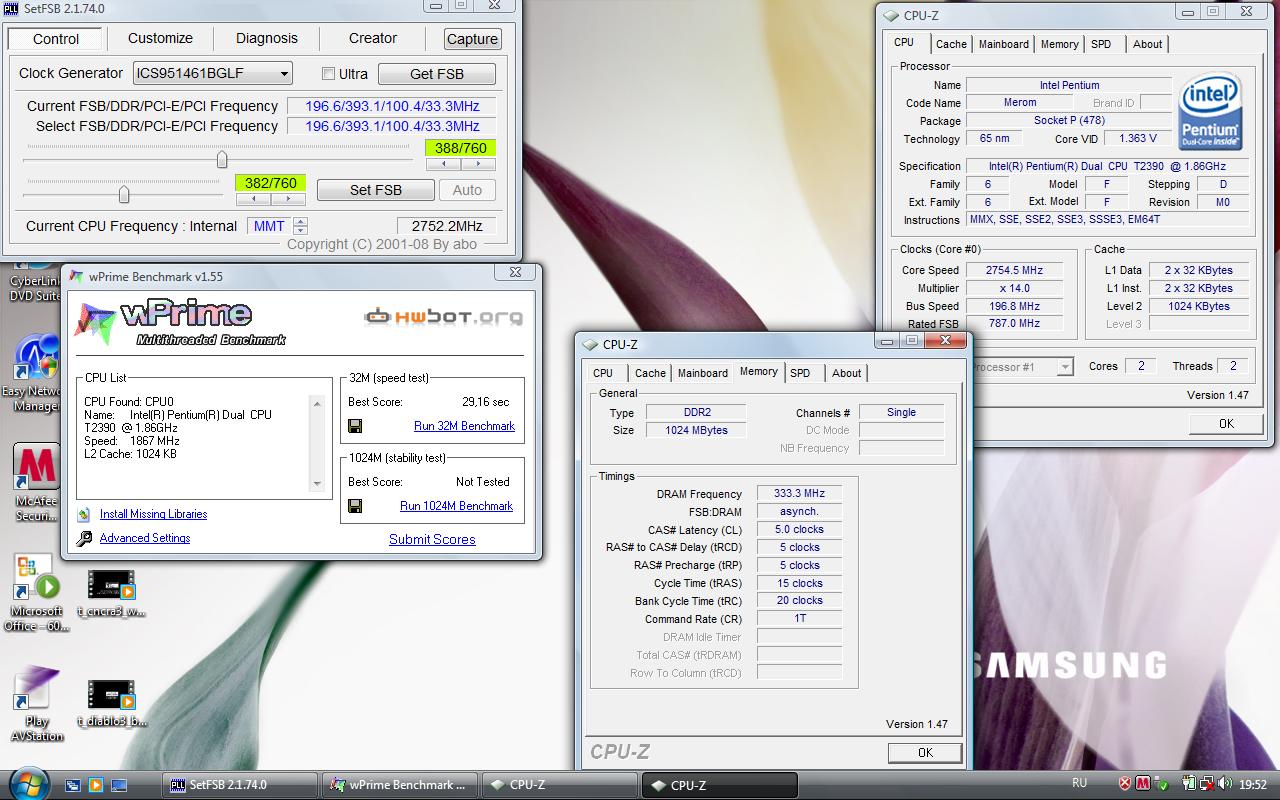The height and width of the screenshot is (800, 1280).
Task: Open the t_diablo3 video file icon
Action: point(111,703)
